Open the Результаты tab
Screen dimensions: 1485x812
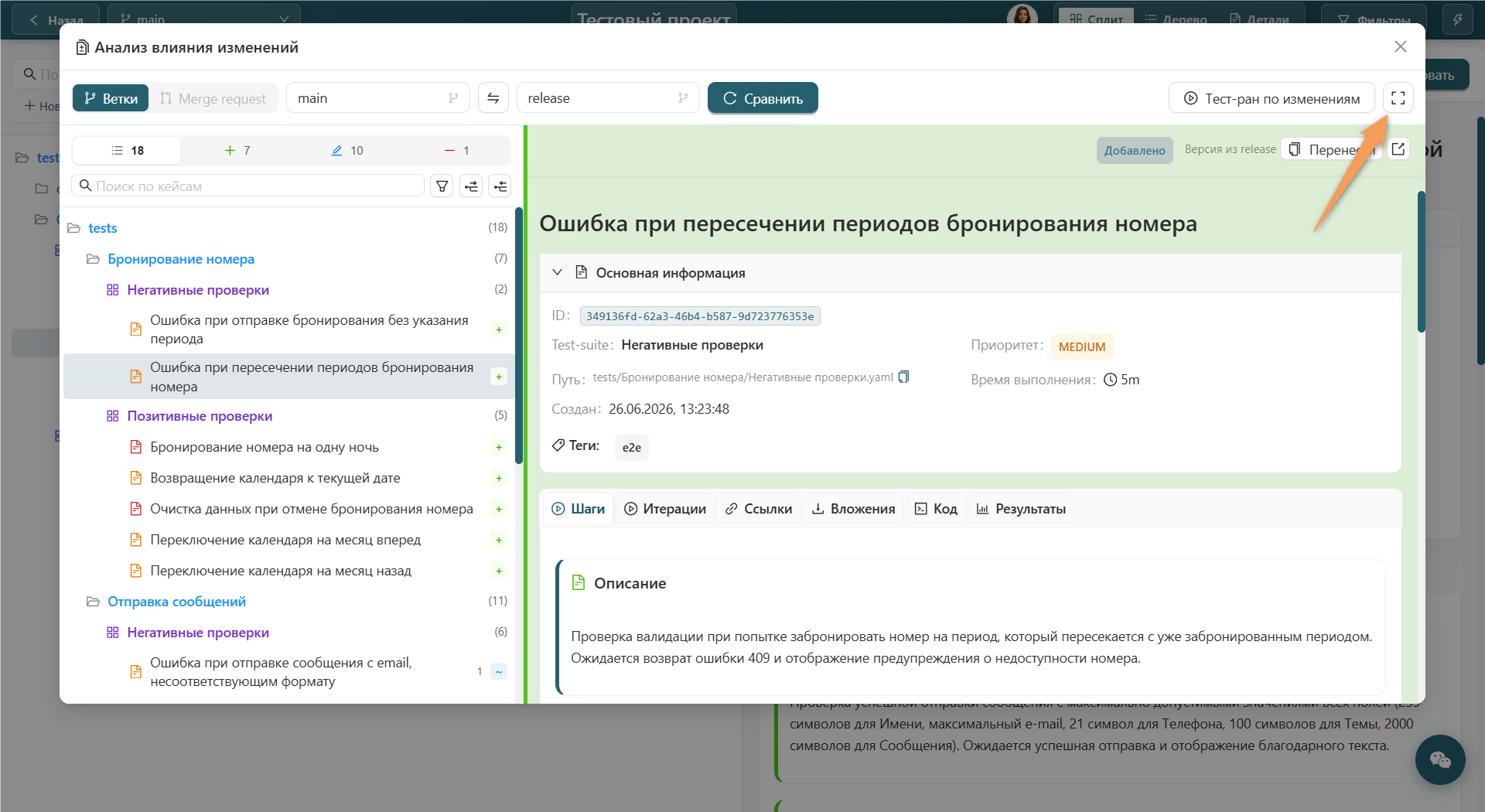tap(1021, 509)
